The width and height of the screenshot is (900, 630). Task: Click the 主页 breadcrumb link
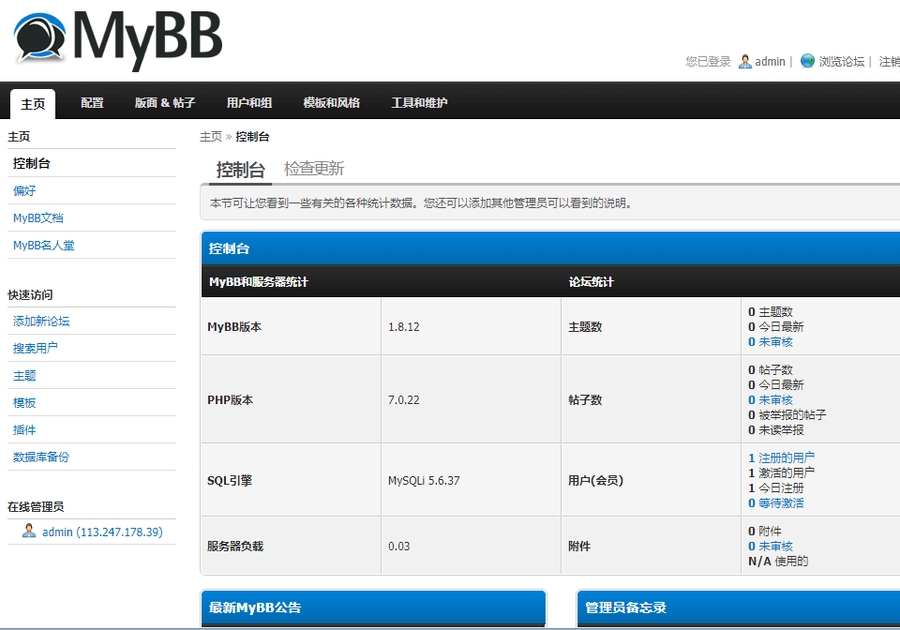(210, 137)
